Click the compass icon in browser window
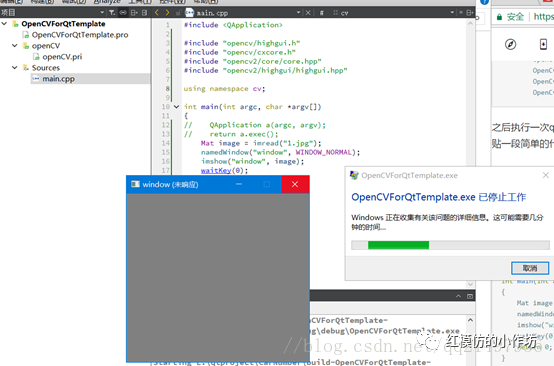The image size is (554, 366). point(510,44)
